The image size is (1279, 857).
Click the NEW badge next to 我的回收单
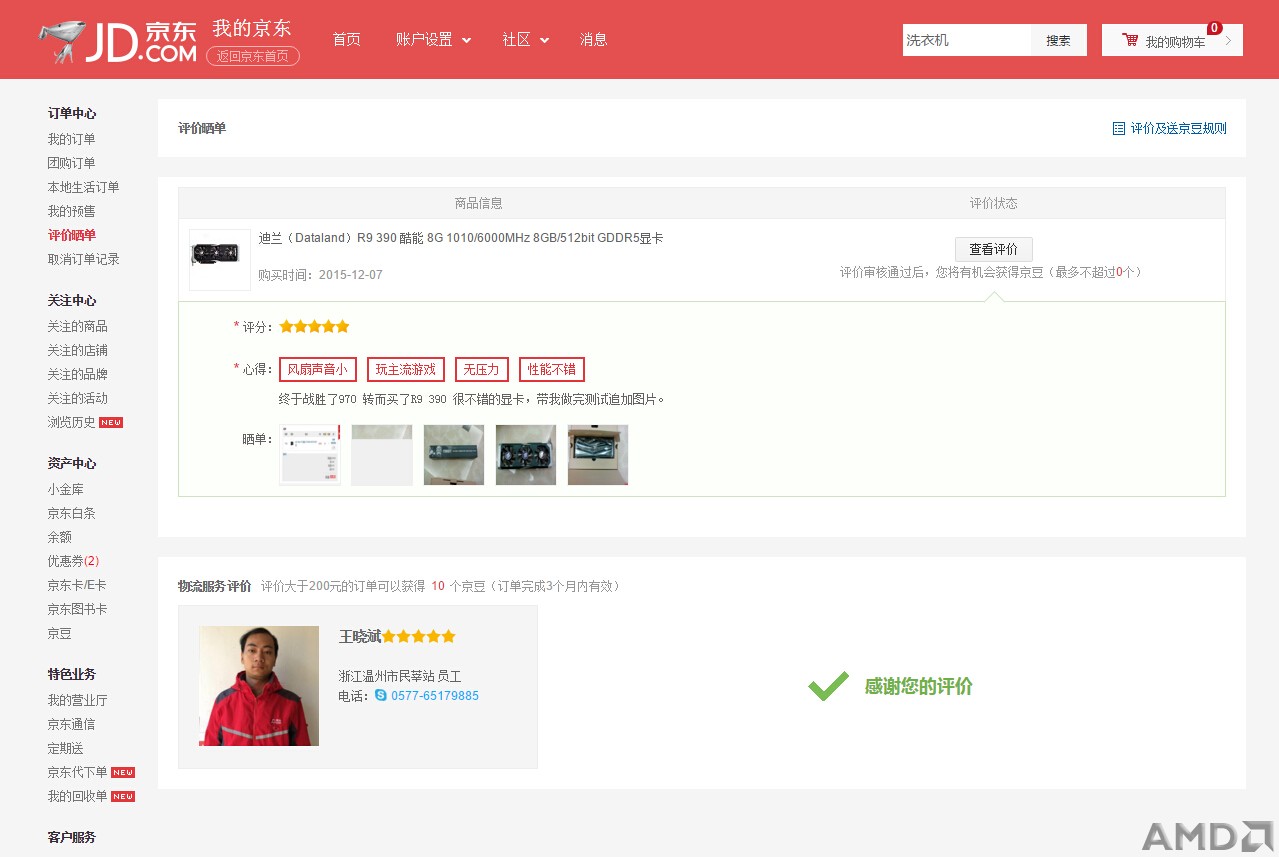coord(123,796)
